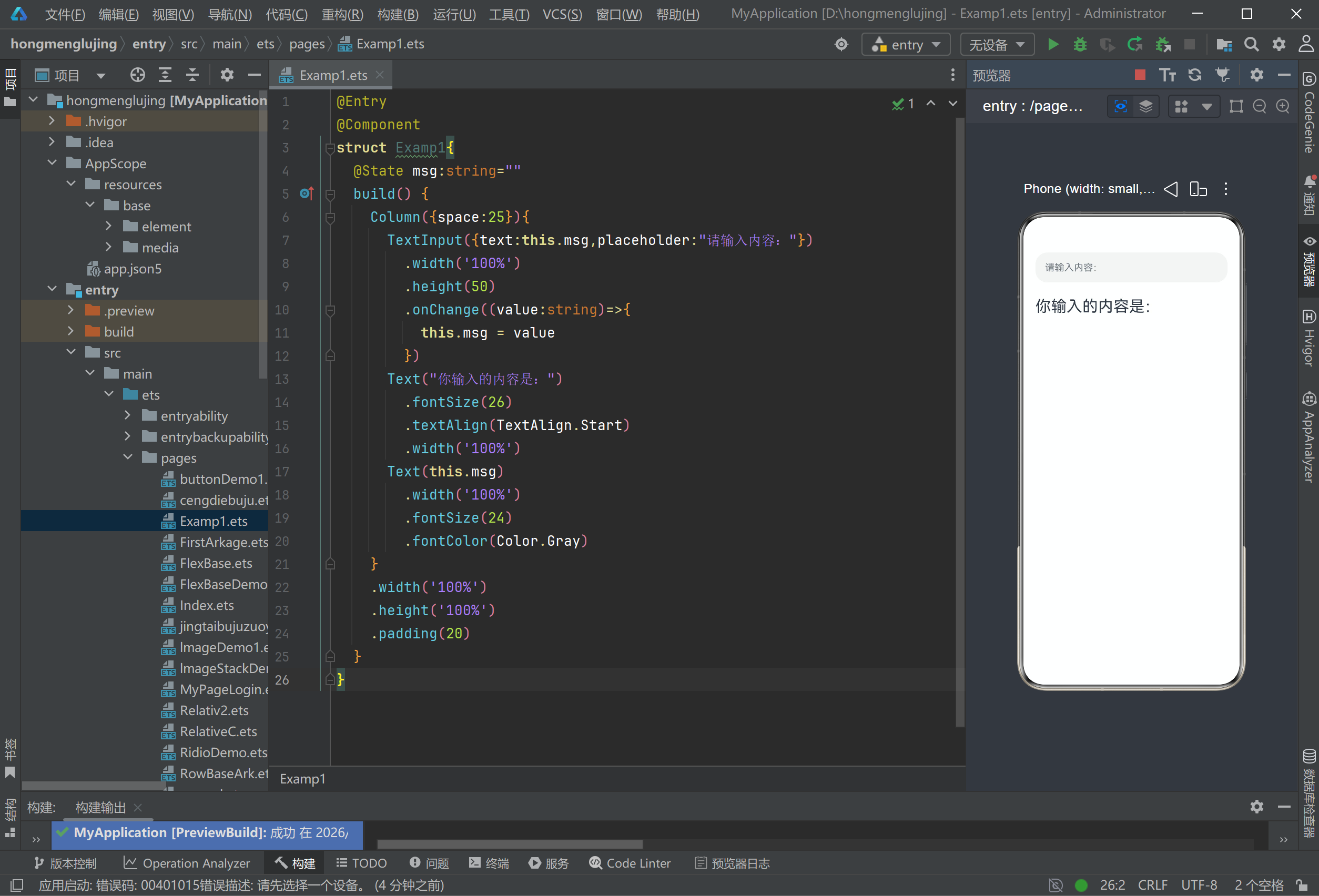Start debugging with the bug icon
The width and height of the screenshot is (1319, 896).
1080,44
